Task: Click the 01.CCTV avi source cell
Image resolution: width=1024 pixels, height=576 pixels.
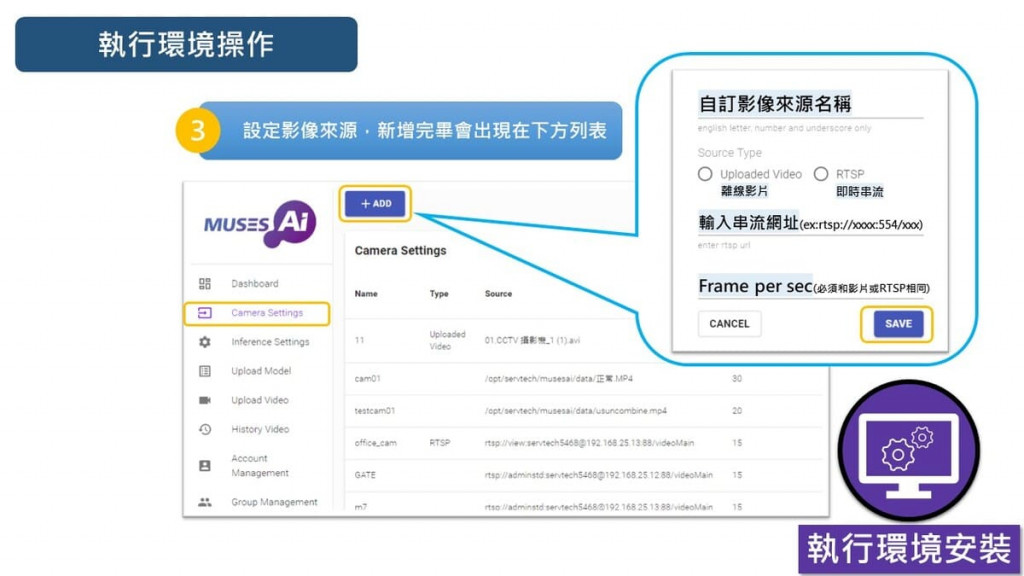Action: click(x=532, y=340)
